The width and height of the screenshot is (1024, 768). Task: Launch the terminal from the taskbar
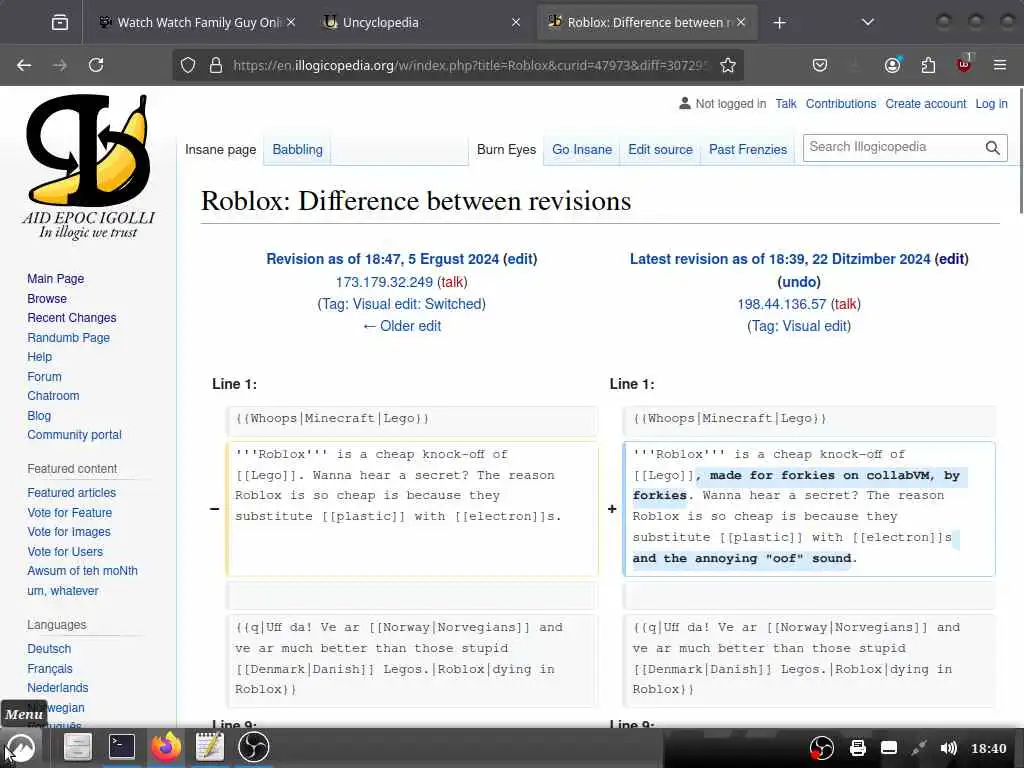(121, 746)
